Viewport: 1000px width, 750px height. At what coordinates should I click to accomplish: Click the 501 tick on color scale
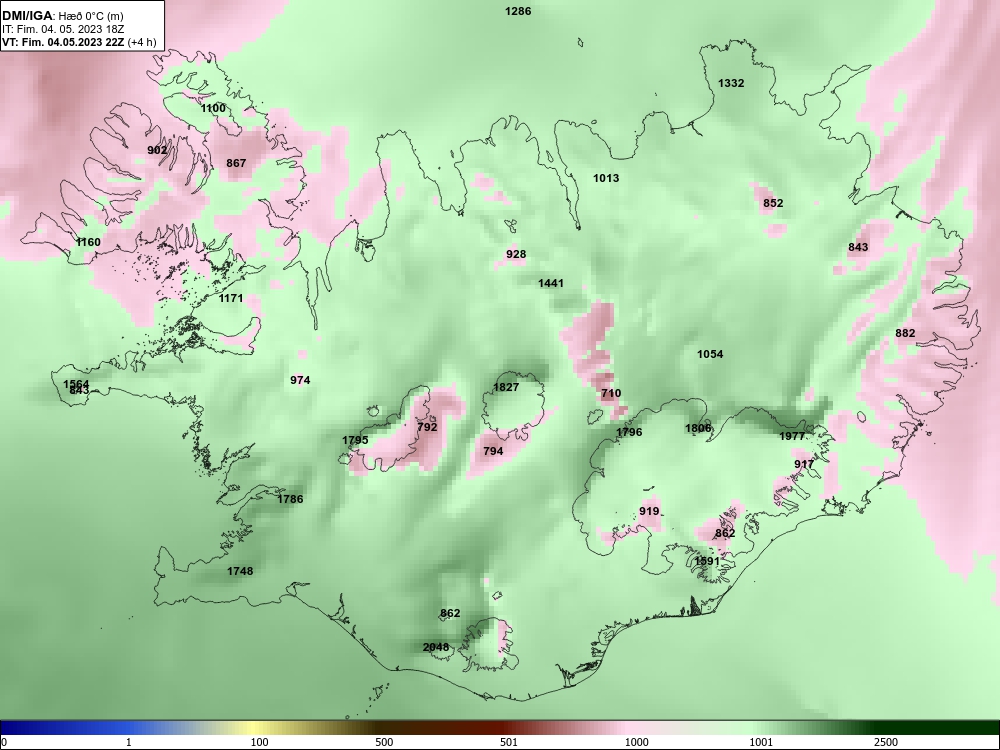(509, 742)
